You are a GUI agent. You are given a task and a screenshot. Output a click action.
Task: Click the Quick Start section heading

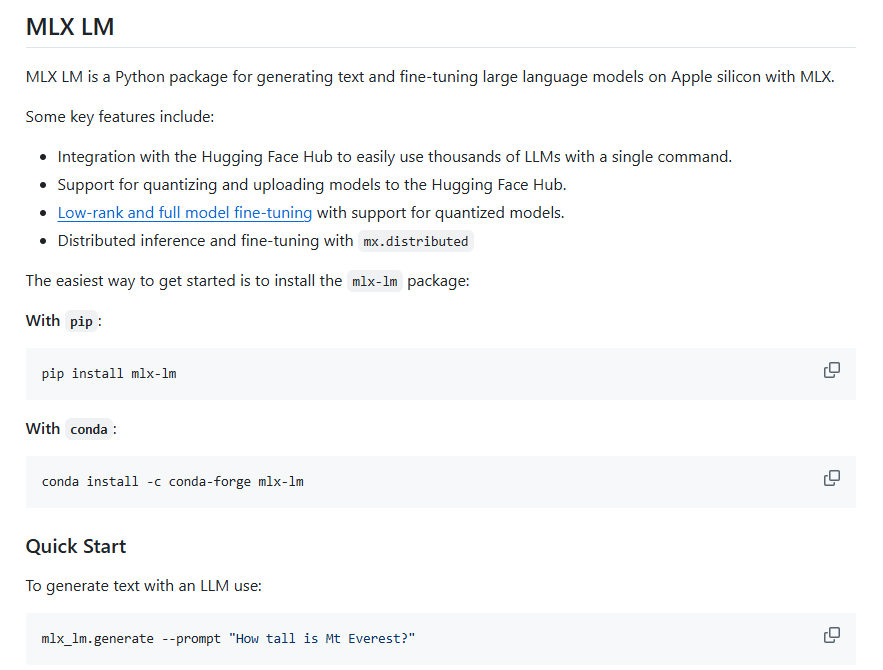point(75,546)
